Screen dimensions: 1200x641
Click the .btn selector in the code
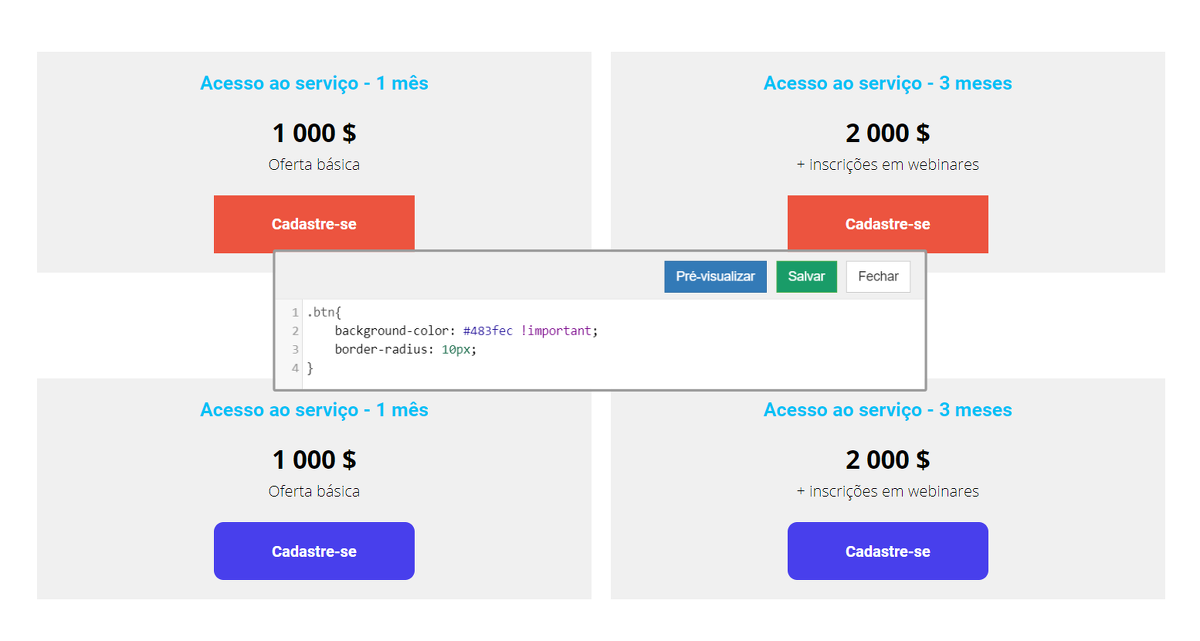tap(322, 312)
